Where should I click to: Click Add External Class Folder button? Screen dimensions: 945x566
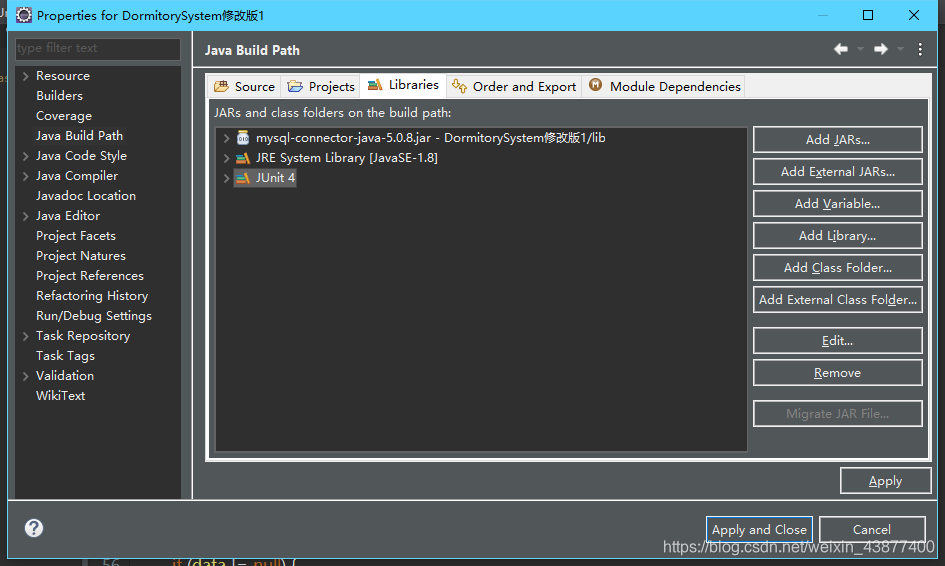coord(837,300)
